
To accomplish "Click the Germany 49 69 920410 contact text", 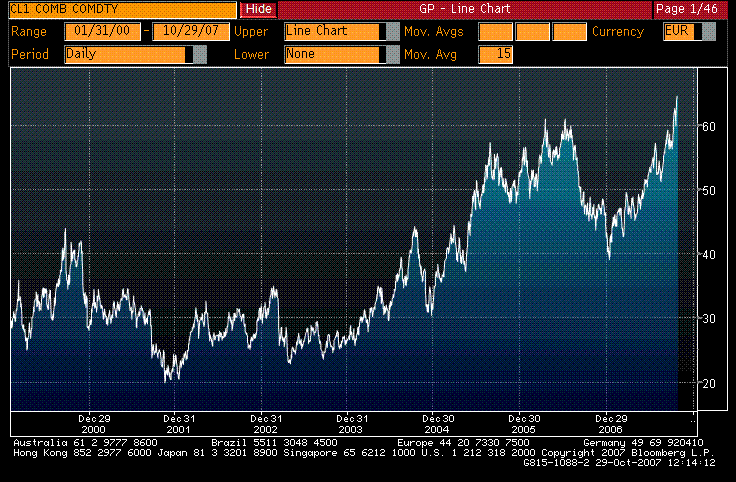I will pos(643,443).
